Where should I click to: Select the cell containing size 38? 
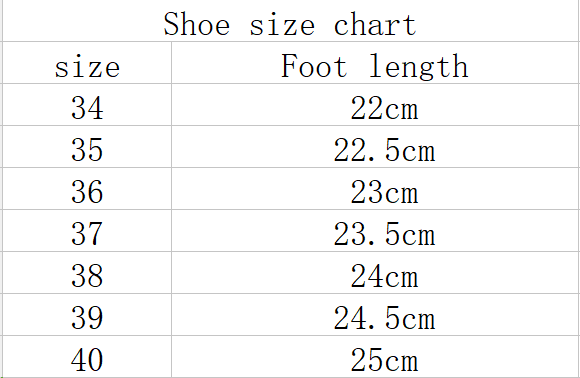(87, 273)
